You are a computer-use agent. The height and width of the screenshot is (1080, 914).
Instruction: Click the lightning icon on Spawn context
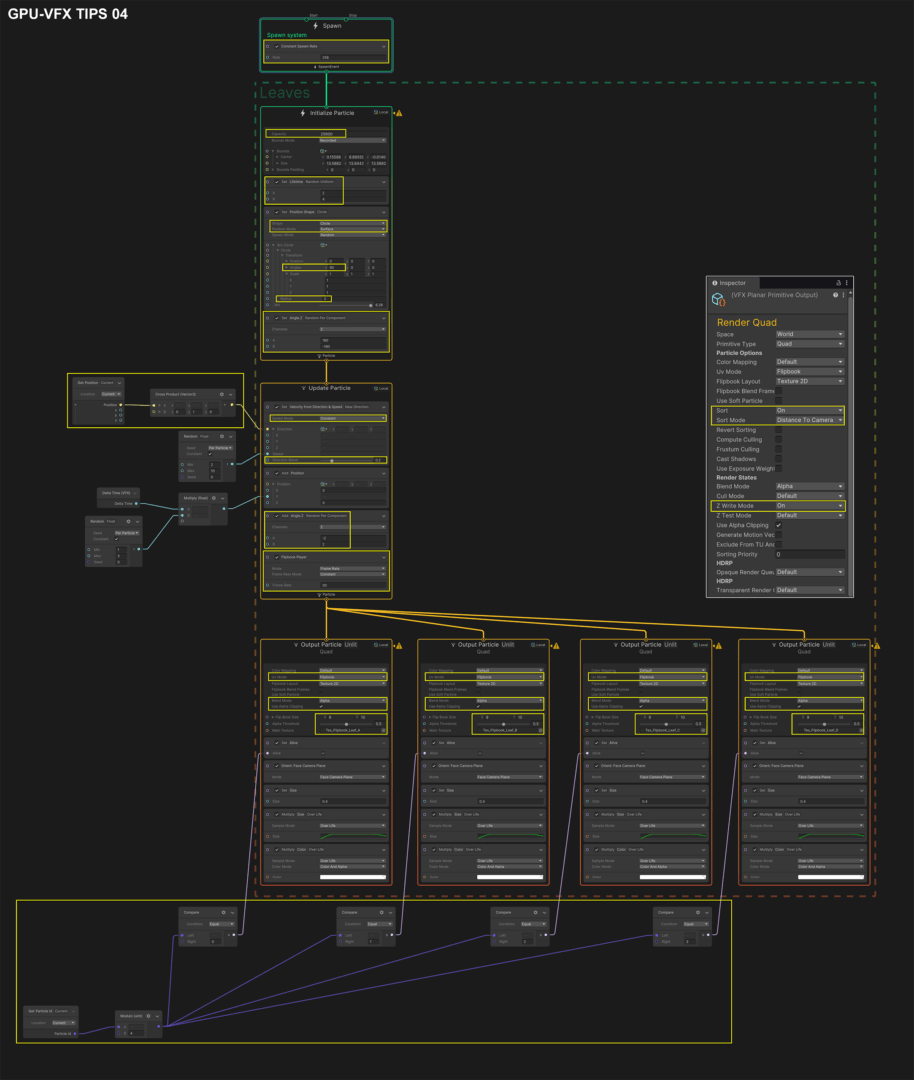point(316,26)
